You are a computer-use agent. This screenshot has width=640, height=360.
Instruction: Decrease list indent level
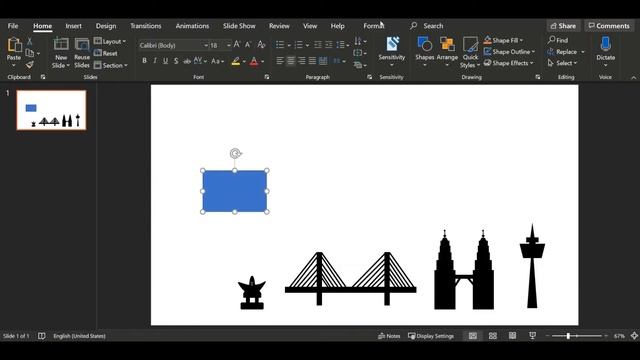[318, 44]
